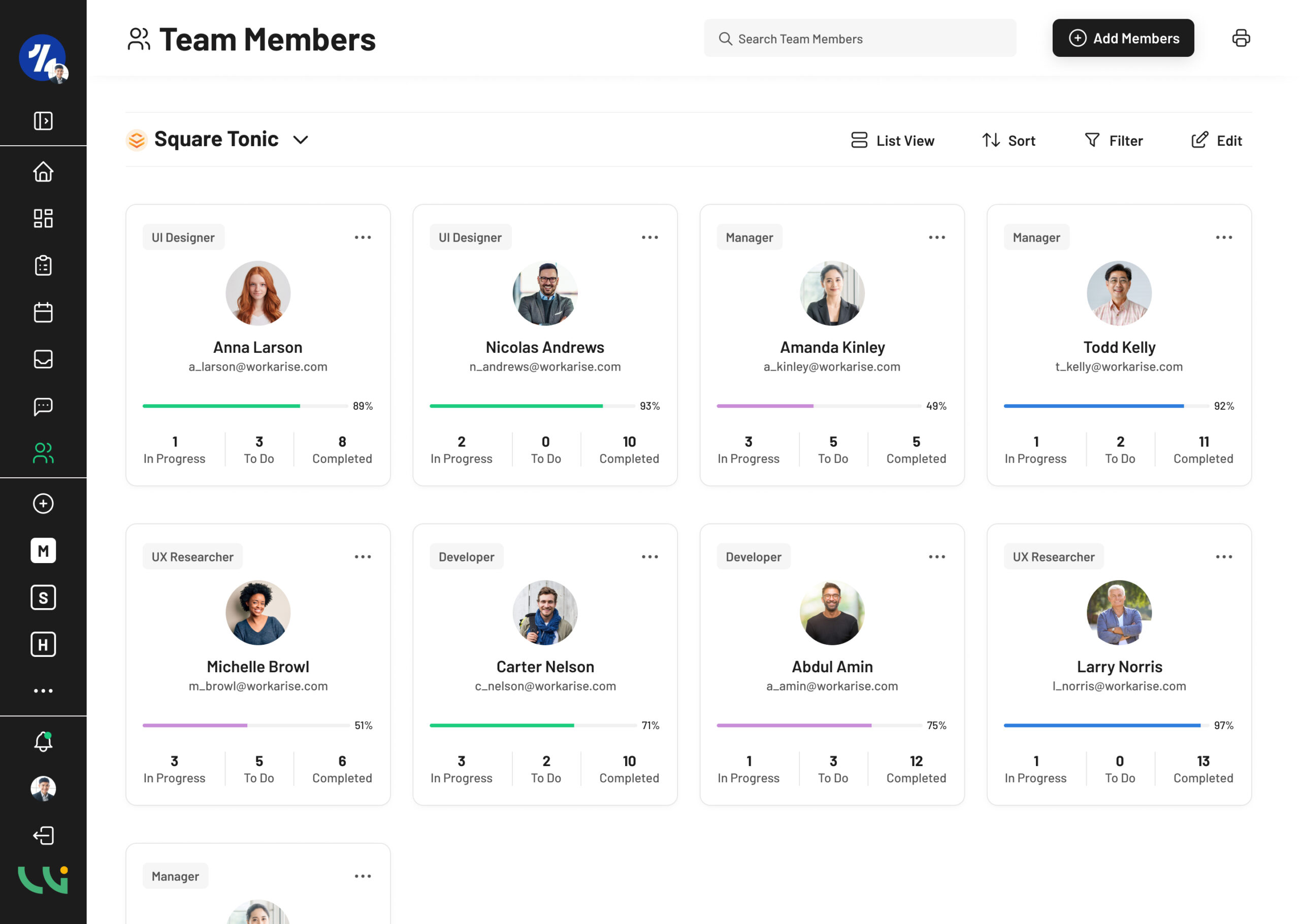The width and height of the screenshot is (1300, 924).
Task: Open the calendar icon in sidebar
Action: coord(43,312)
